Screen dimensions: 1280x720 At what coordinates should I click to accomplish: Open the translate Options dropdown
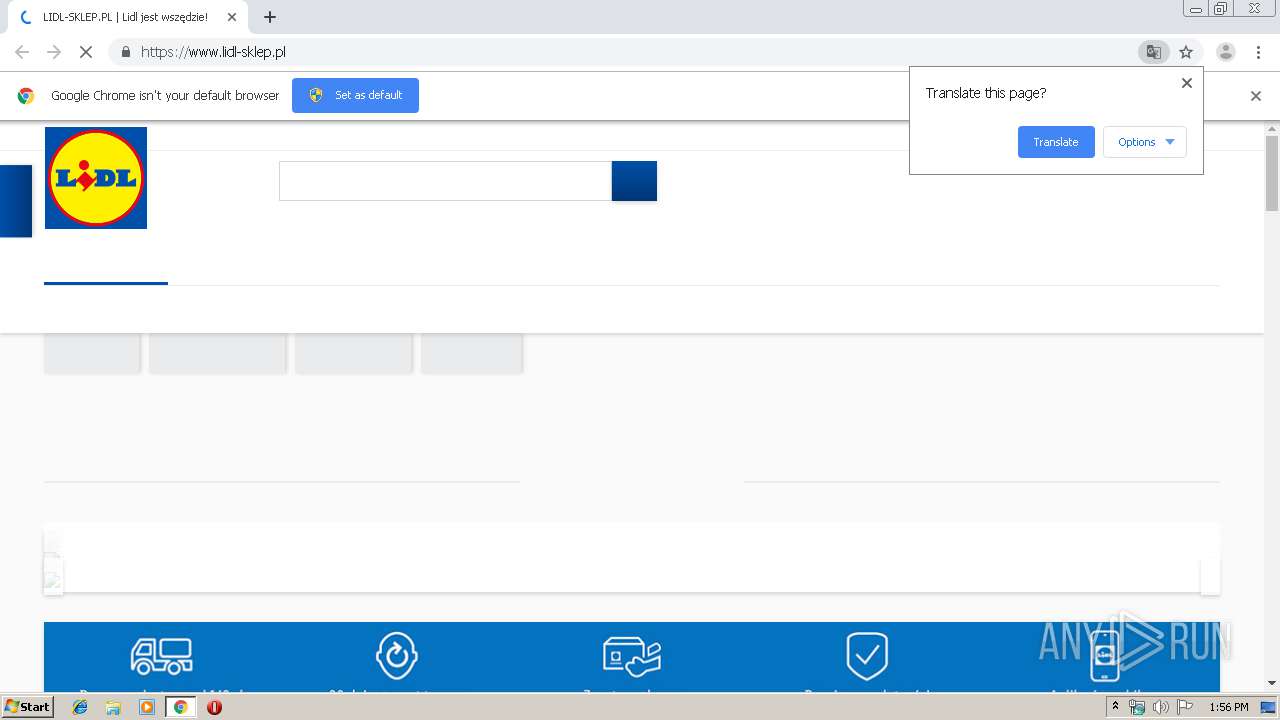click(1145, 142)
